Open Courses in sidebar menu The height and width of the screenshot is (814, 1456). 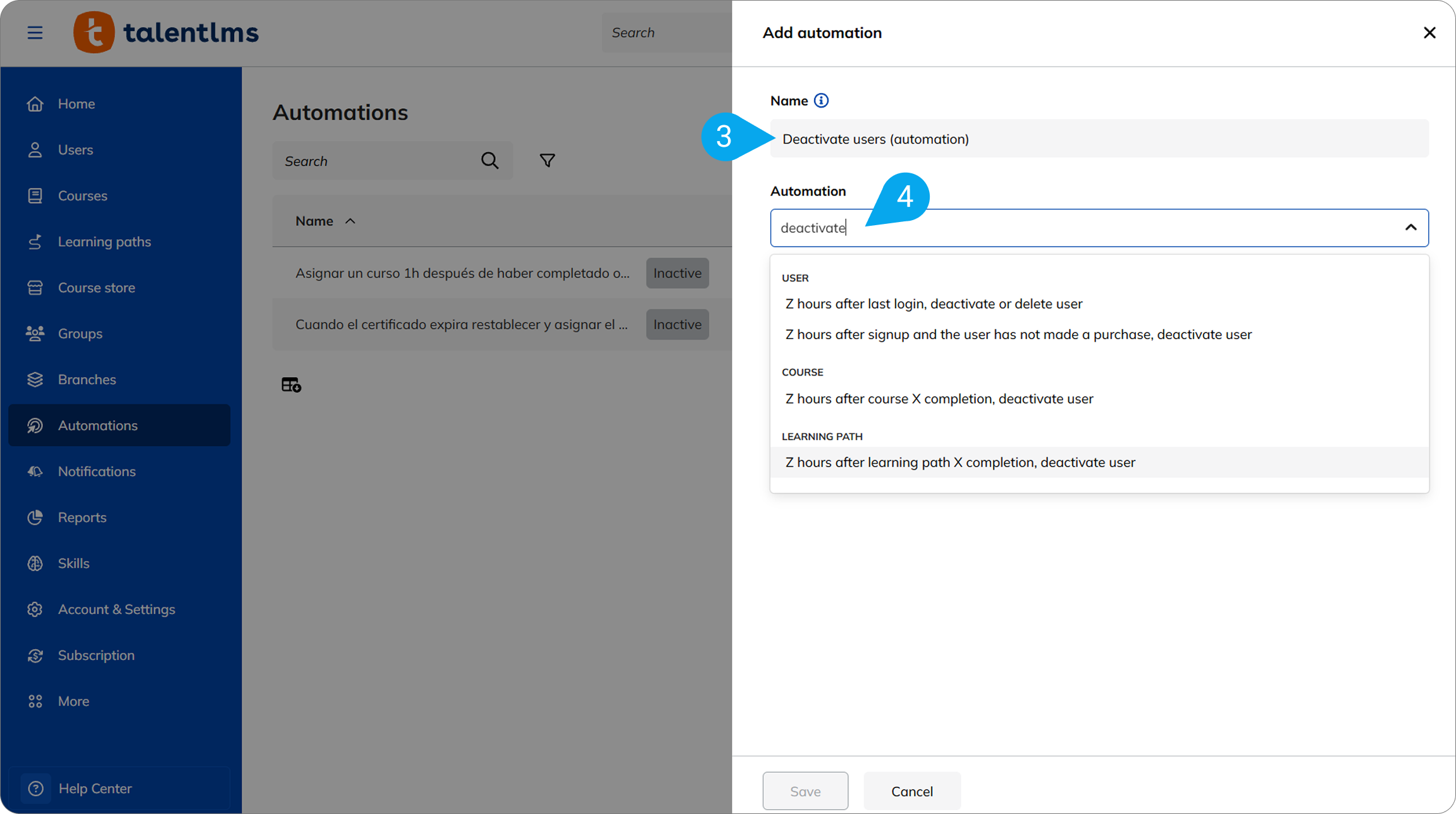coord(120,195)
